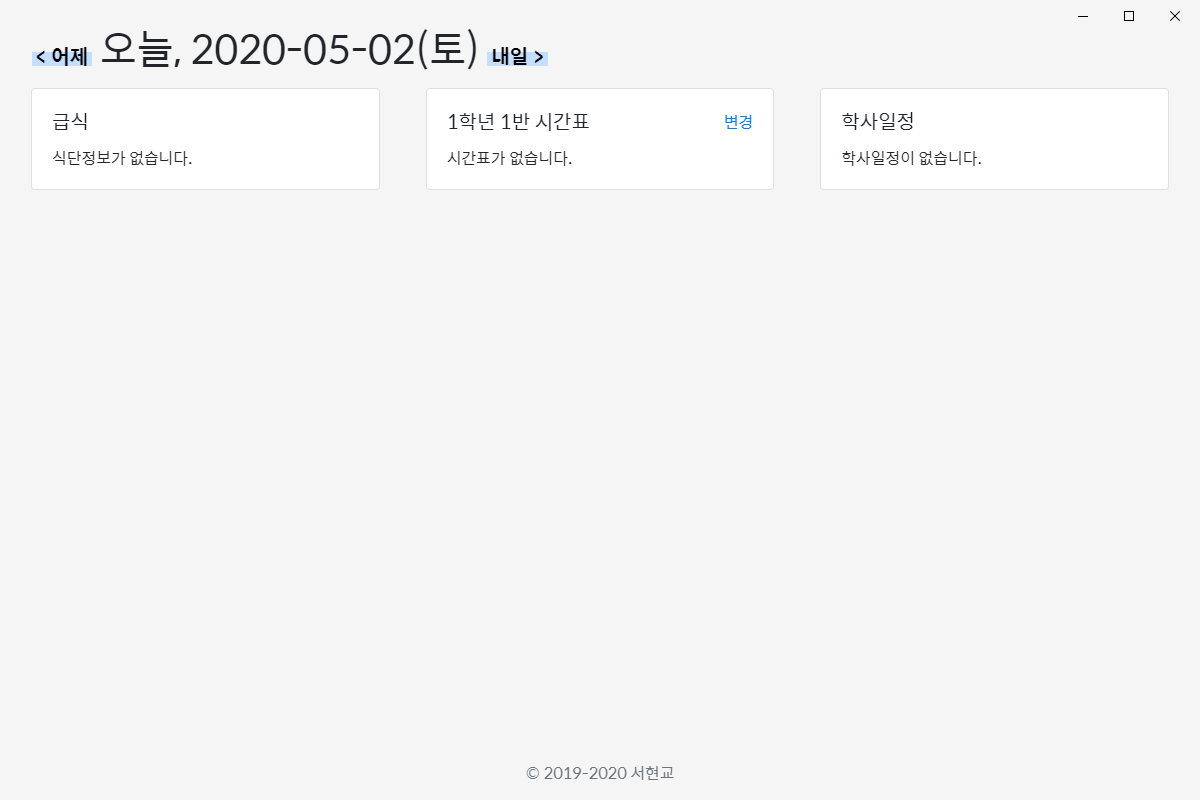
Task: Click the © 2019-2020 서현교 copyright footer
Action: 600,772
